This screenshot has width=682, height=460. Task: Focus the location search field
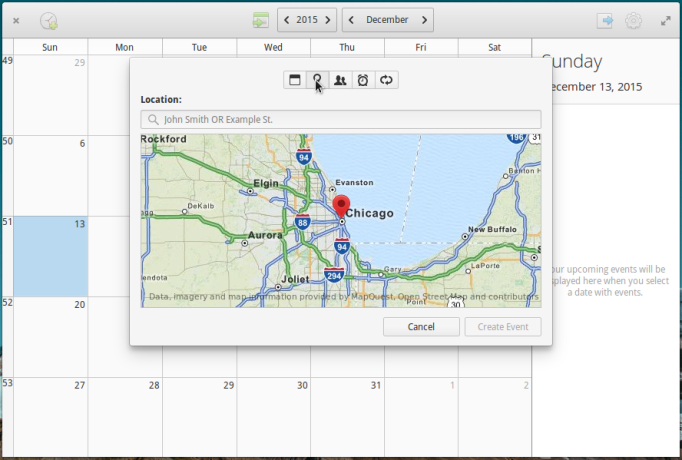click(341, 119)
